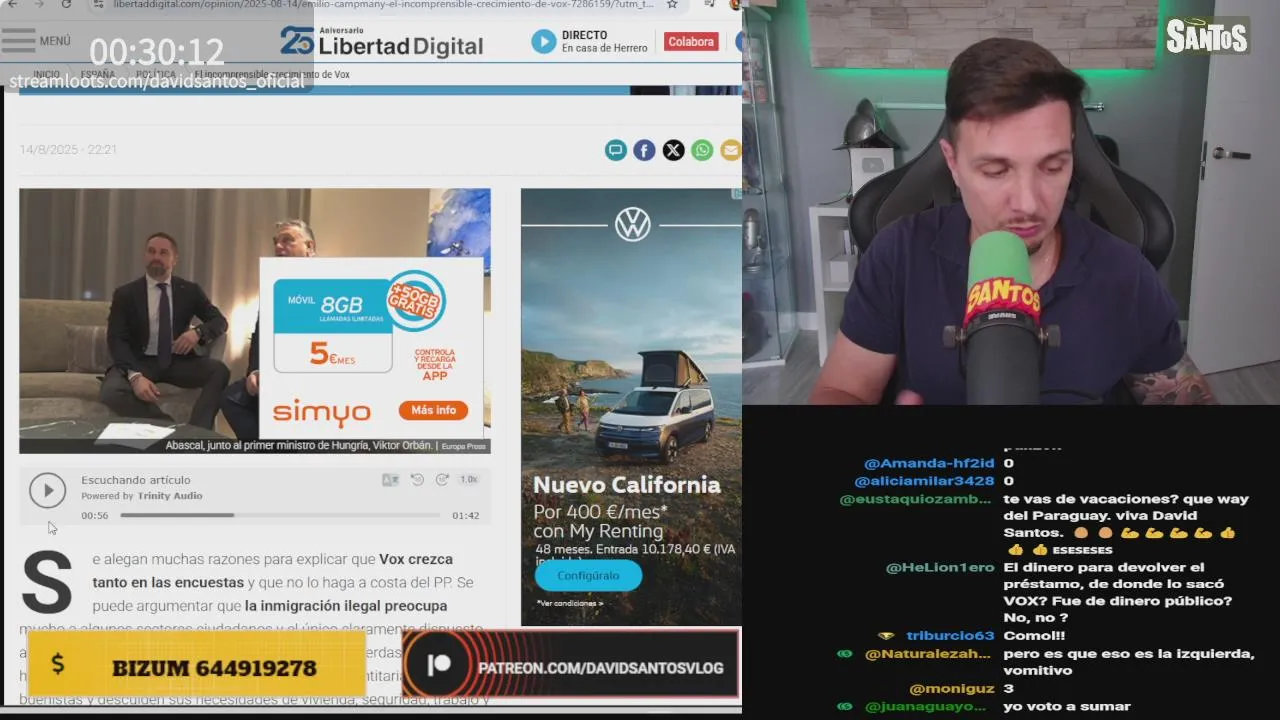Share article by email icon

pyautogui.click(x=731, y=150)
